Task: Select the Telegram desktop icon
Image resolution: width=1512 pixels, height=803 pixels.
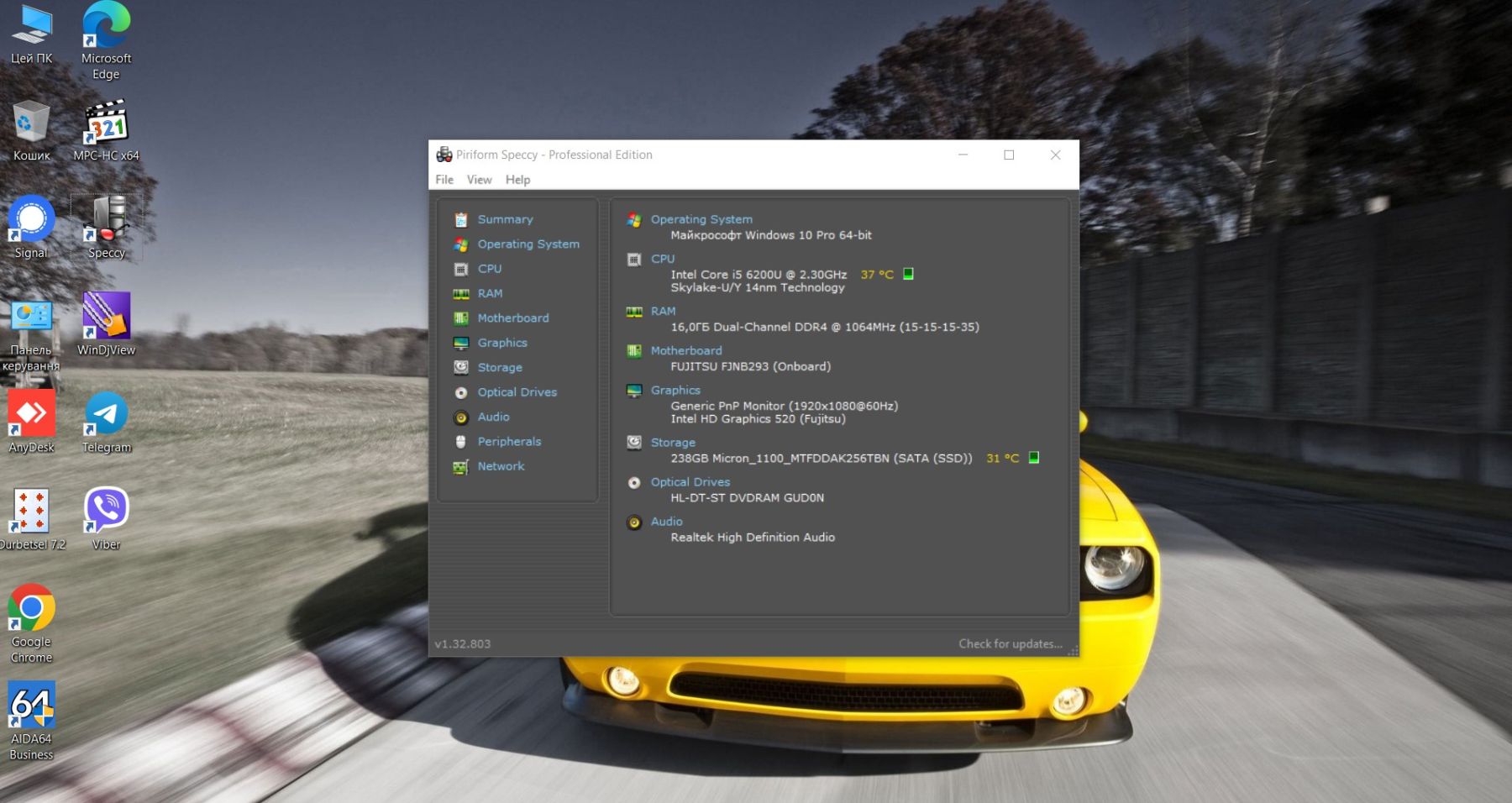Action: [x=107, y=422]
